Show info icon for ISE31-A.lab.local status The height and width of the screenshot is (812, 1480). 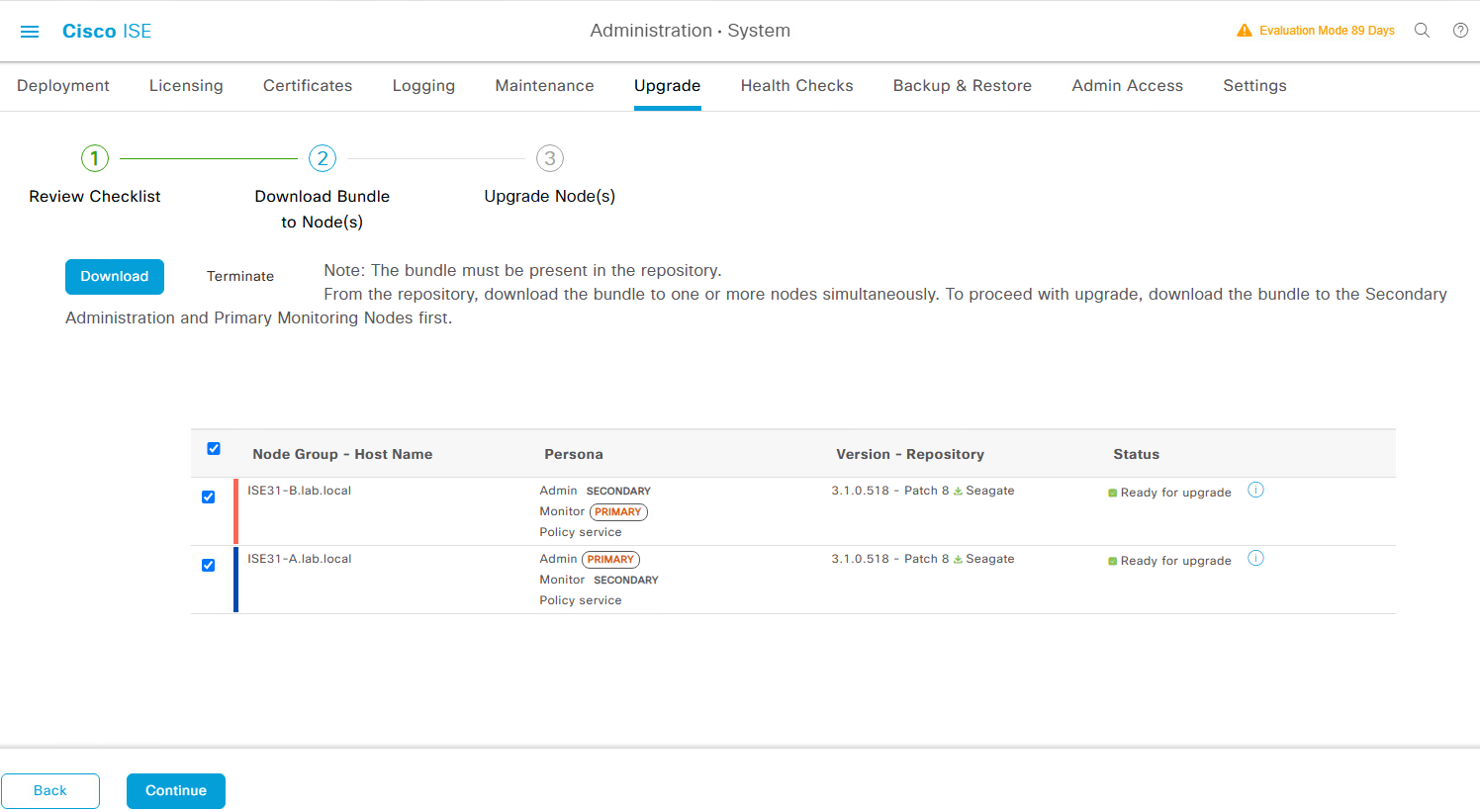click(1255, 558)
